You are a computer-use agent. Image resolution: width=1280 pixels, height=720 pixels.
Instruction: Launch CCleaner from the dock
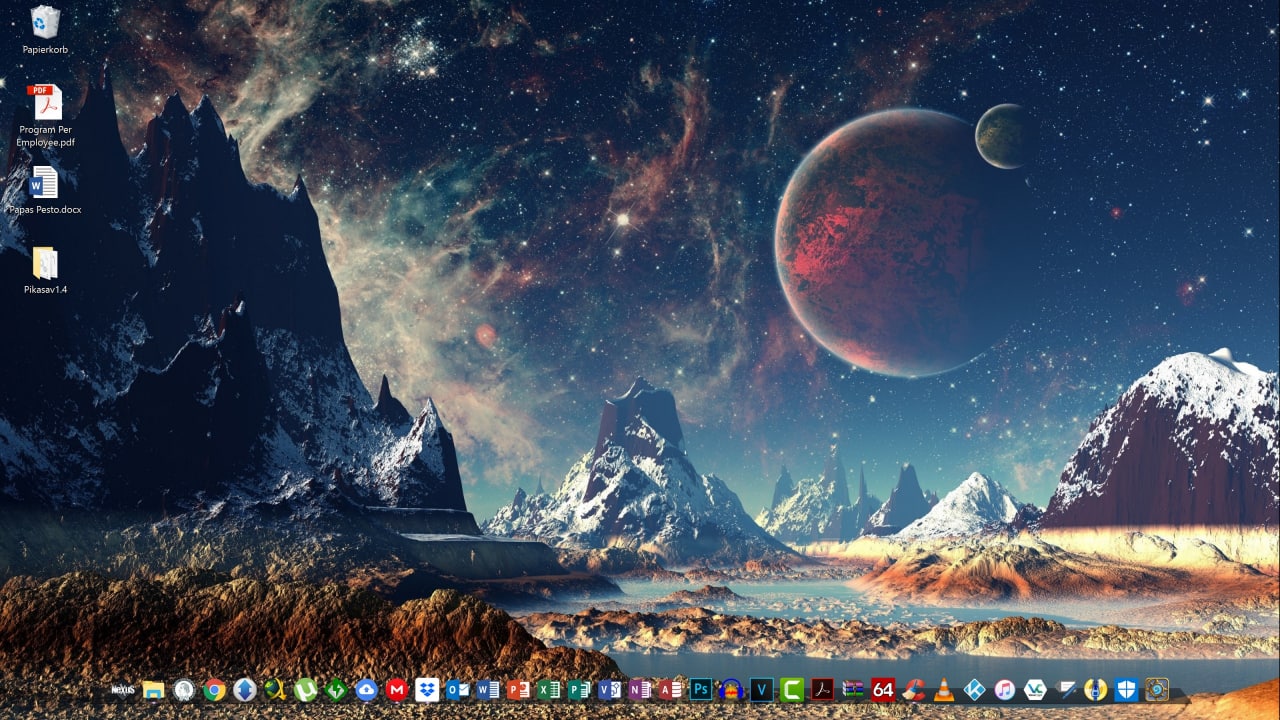click(915, 690)
